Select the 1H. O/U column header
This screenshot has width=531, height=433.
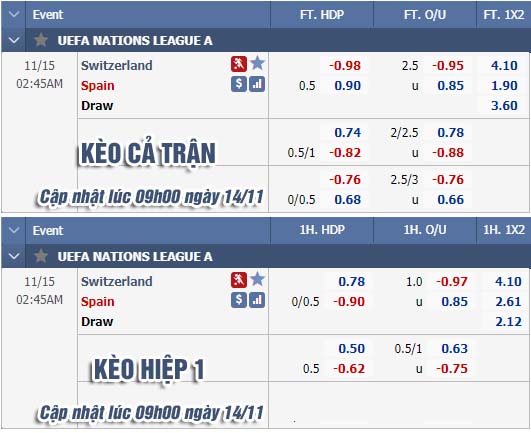pos(425,230)
